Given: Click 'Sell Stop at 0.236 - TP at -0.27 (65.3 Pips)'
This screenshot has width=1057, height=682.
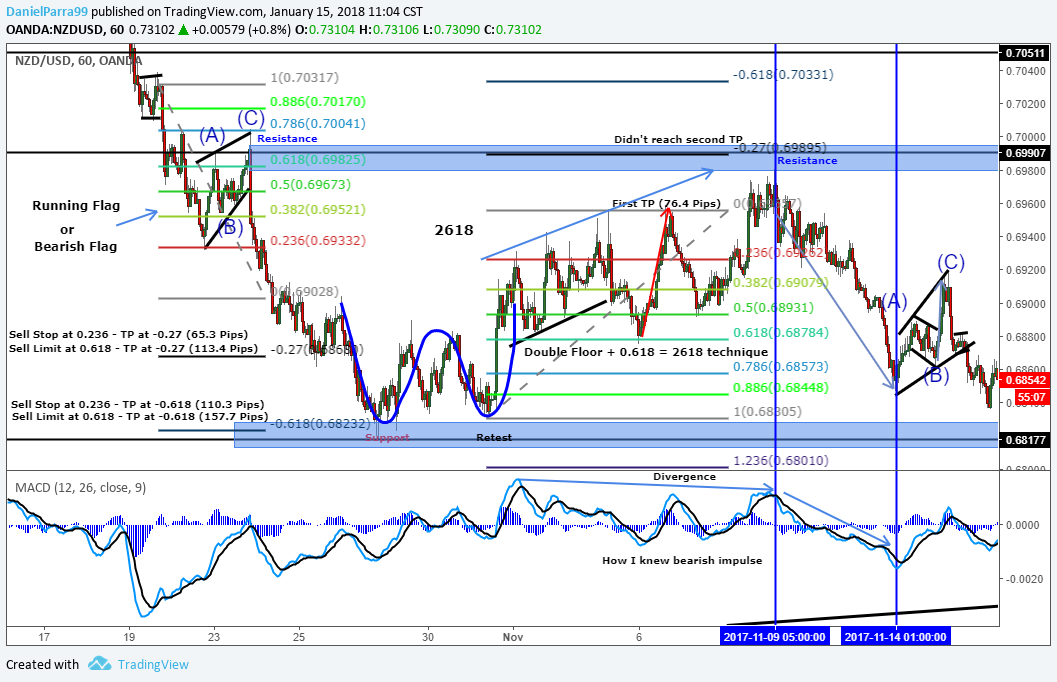Looking at the screenshot, I should 128,334.
